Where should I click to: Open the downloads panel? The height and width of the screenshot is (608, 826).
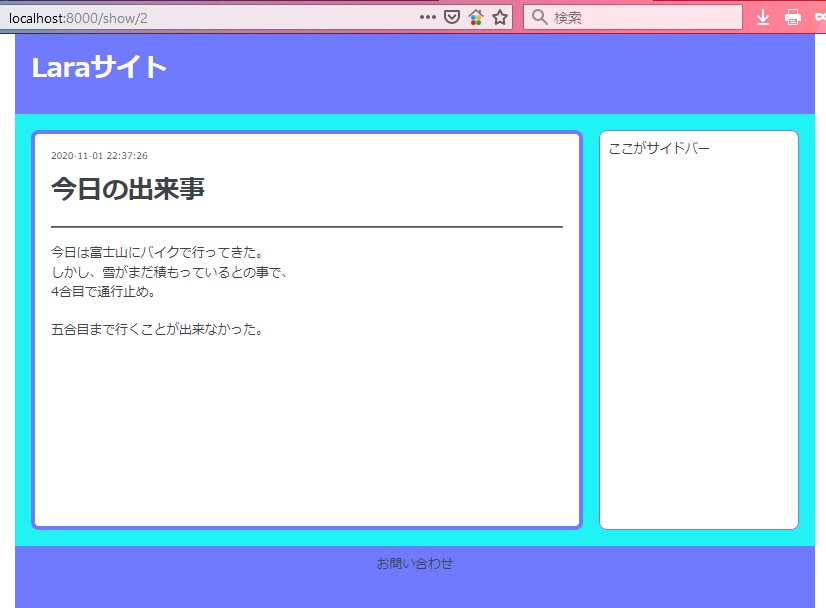click(763, 17)
